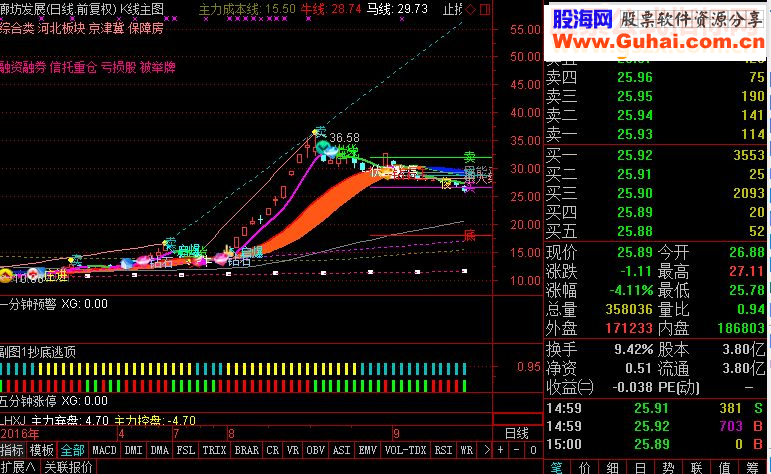
Task: Click the 换手 value 9.42%
Action: coord(633,350)
